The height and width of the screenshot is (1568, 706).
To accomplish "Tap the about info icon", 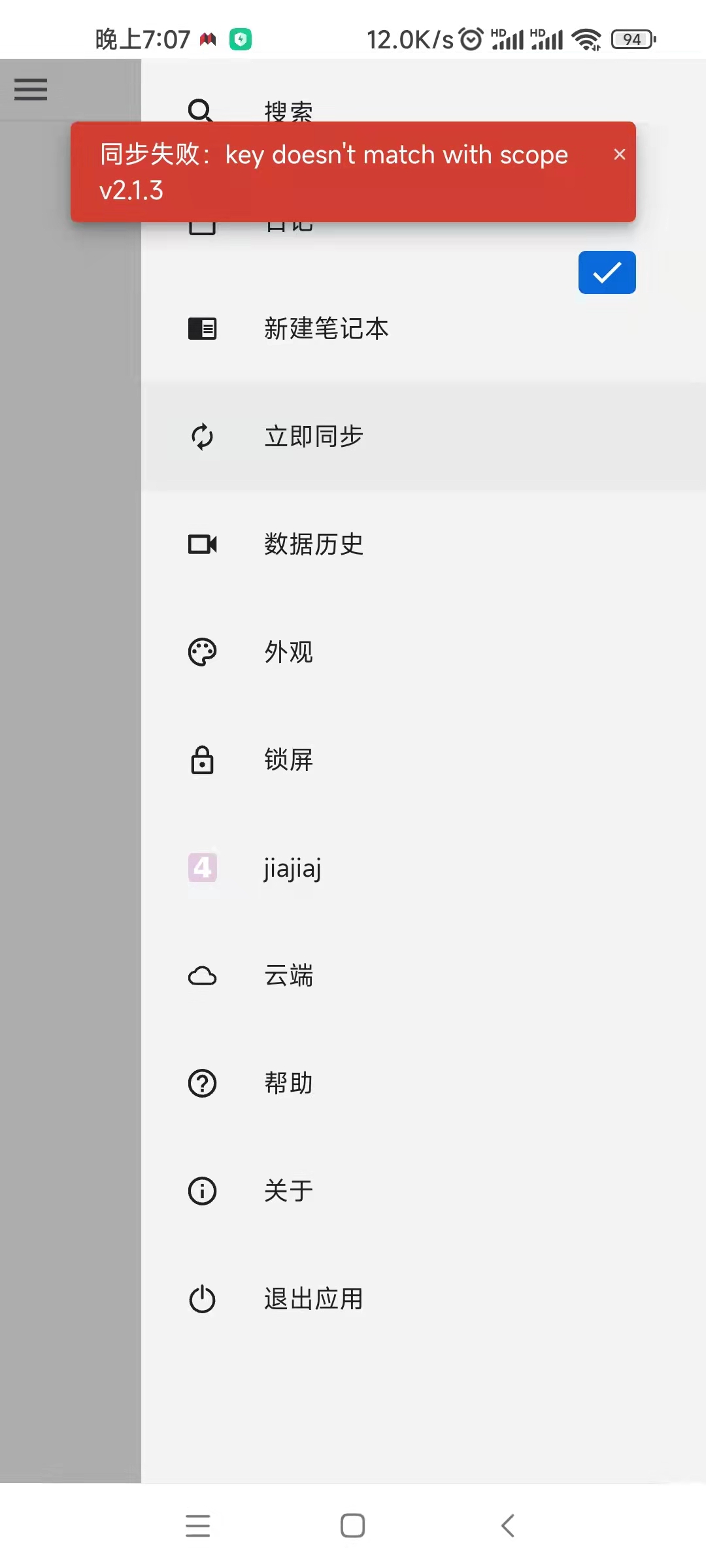I will point(202,1191).
